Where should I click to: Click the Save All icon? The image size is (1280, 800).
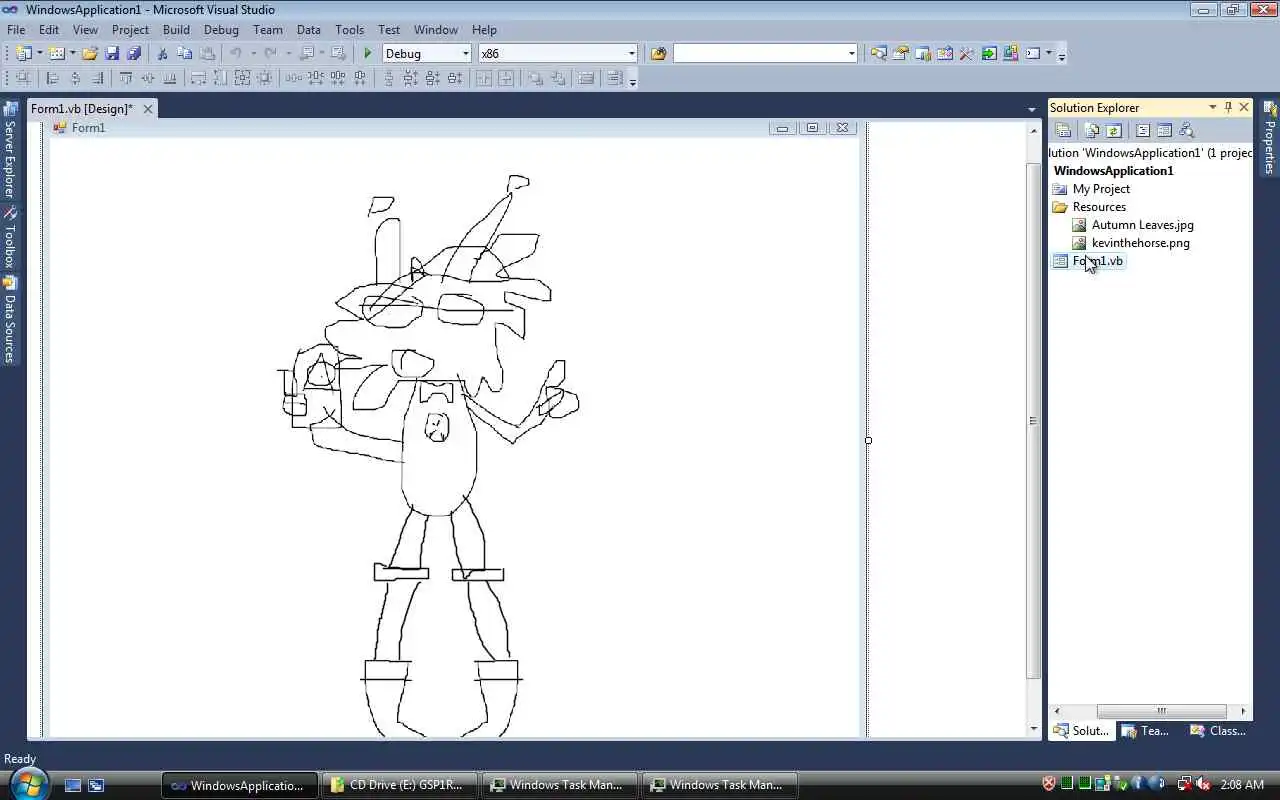pos(134,53)
